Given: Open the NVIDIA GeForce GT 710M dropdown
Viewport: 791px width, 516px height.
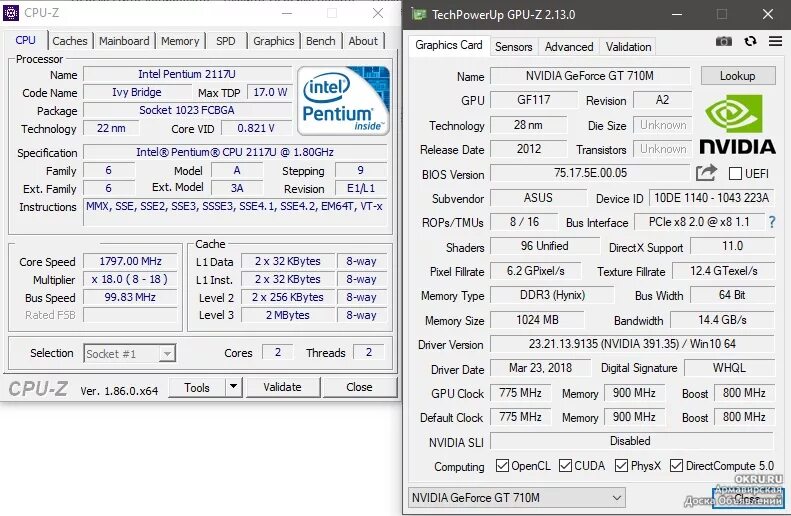Looking at the screenshot, I should coord(516,498).
